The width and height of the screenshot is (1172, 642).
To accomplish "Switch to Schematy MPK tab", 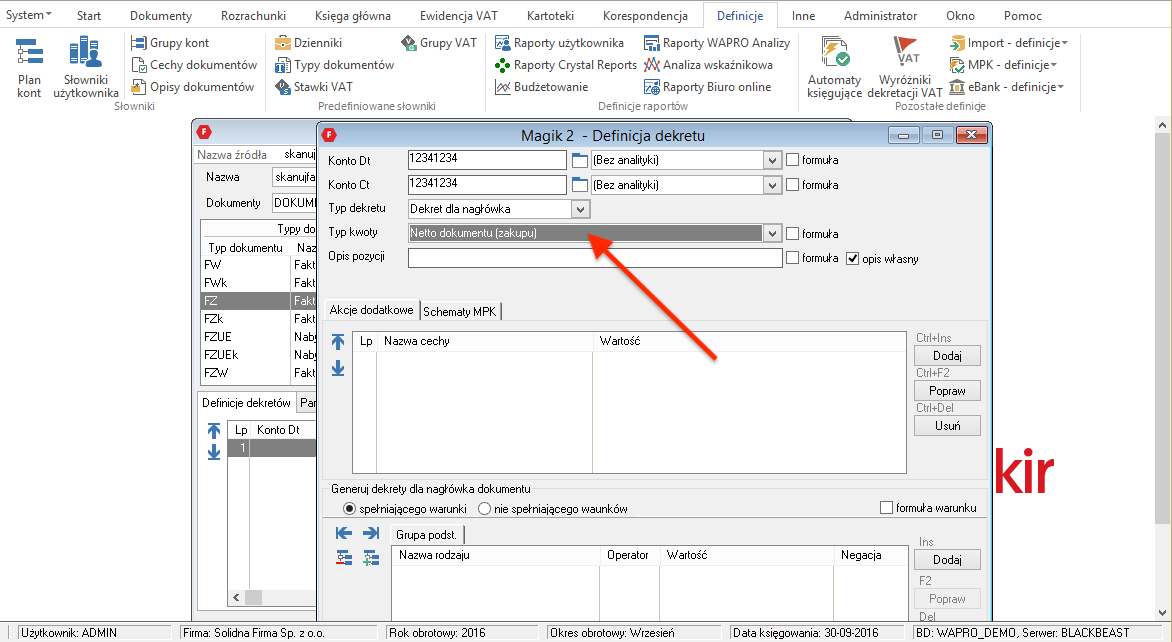I will [x=460, y=311].
